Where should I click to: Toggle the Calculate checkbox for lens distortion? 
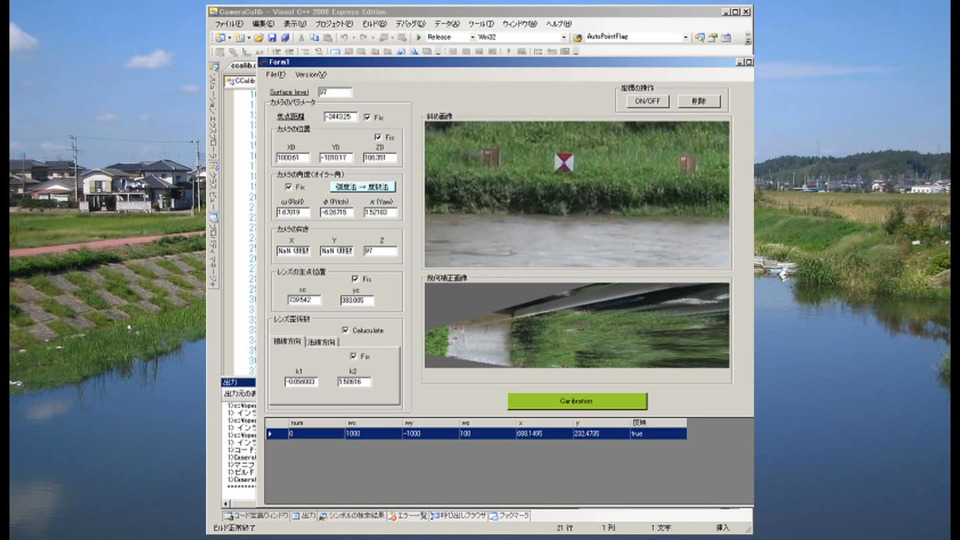coord(346,329)
